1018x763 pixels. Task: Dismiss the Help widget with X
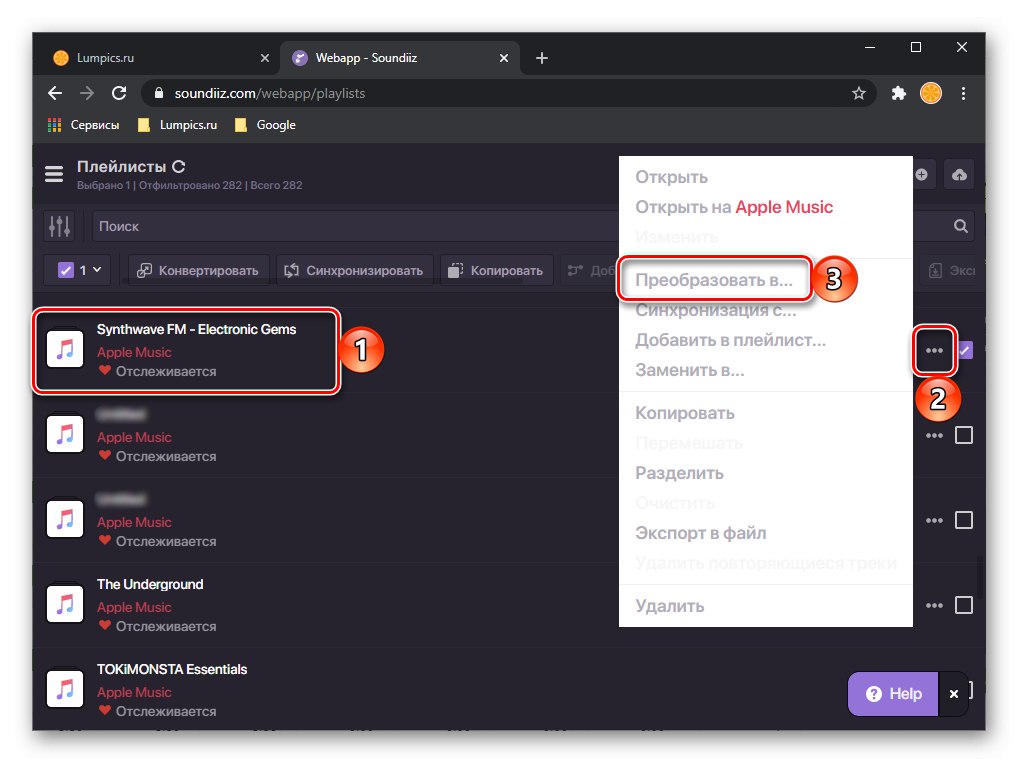[954, 693]
